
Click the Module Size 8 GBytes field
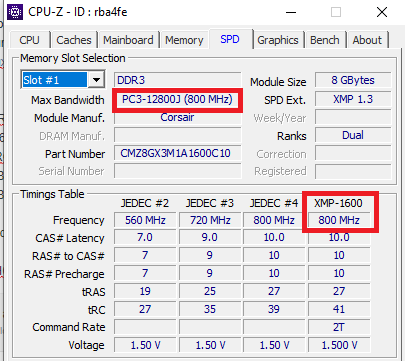pos(353,80)
